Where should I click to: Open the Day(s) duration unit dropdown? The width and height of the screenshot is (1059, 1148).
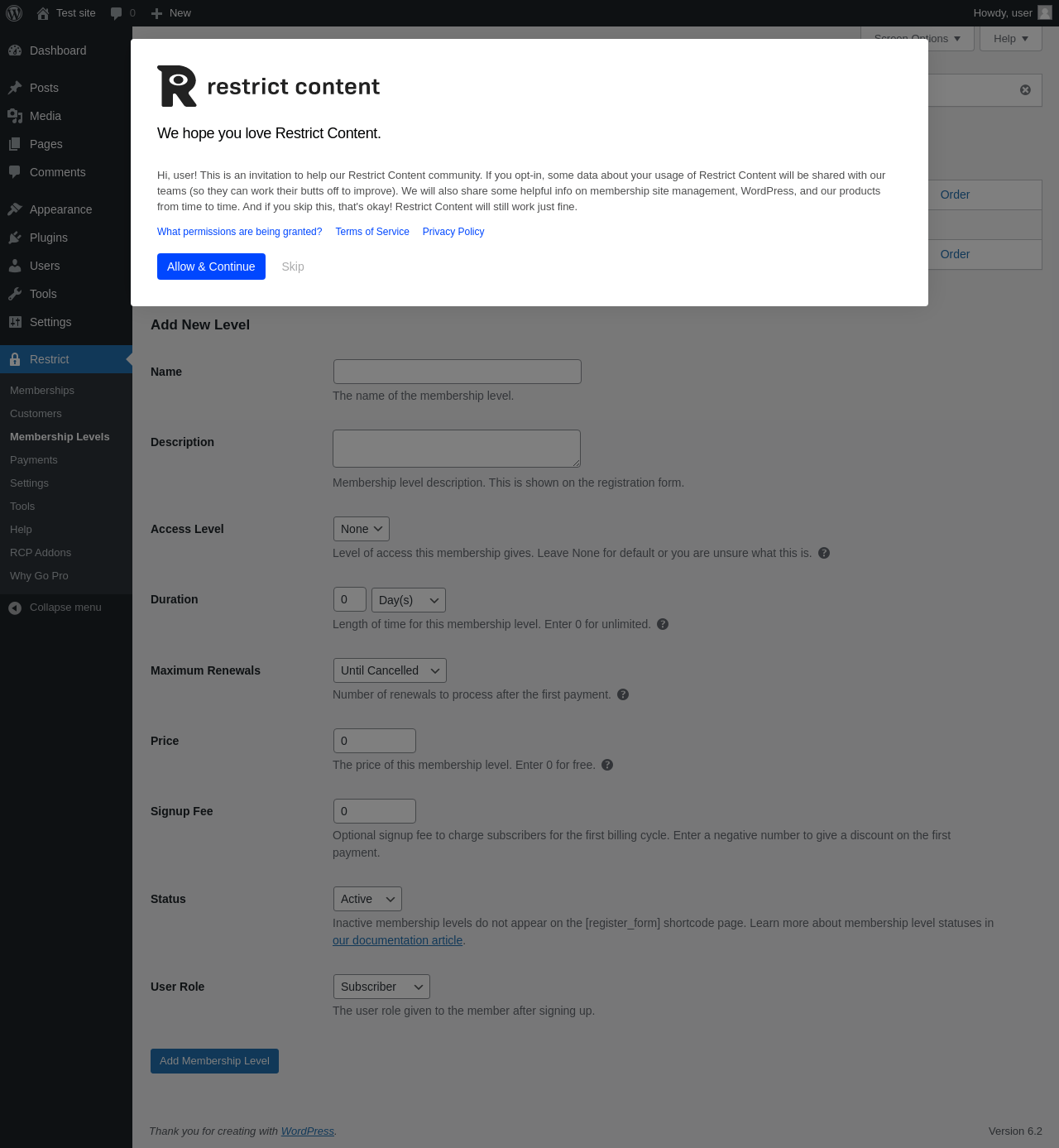pyautogui.click(x=409, y=600)
